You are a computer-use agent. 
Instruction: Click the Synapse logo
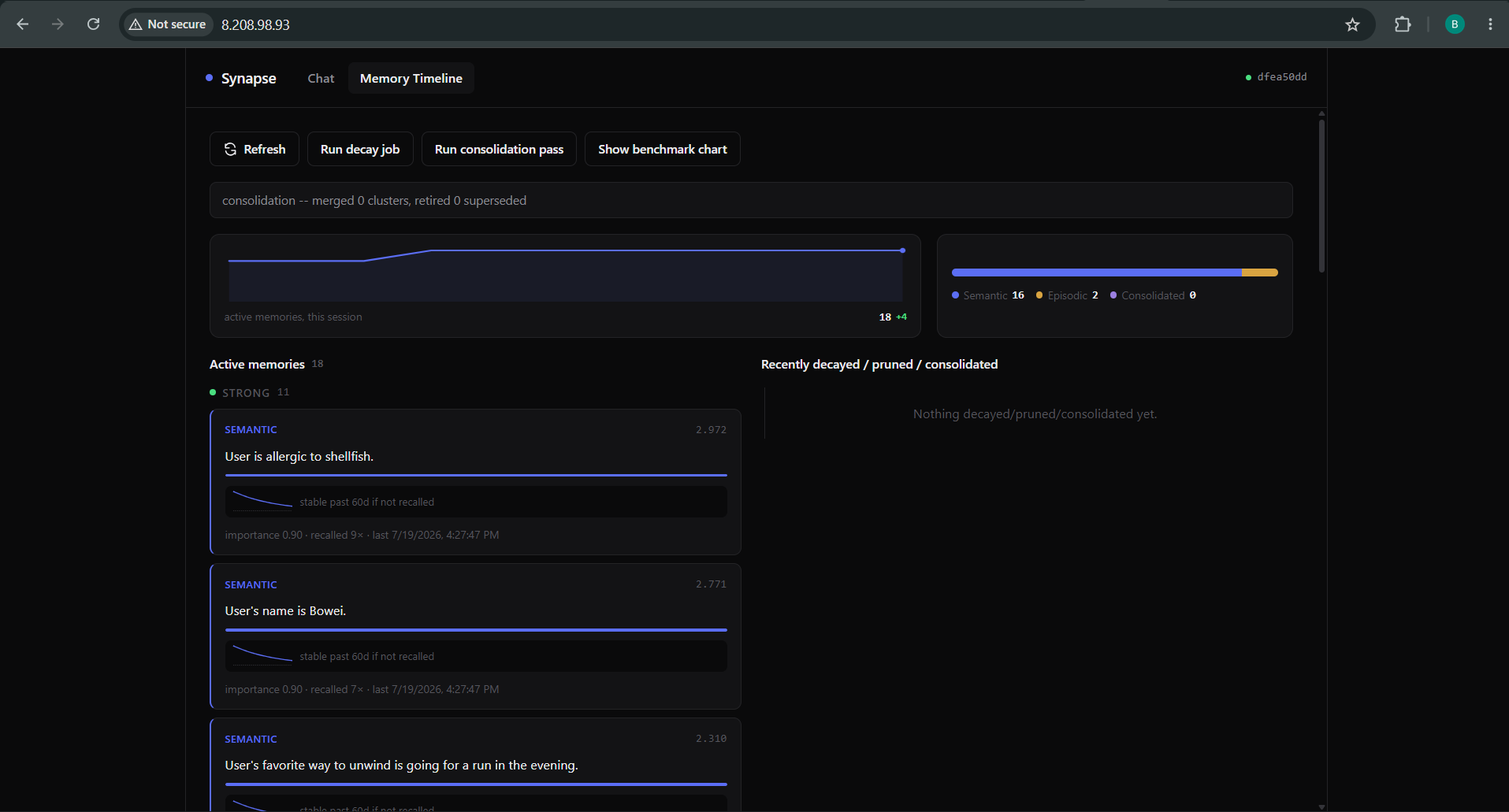241,78
